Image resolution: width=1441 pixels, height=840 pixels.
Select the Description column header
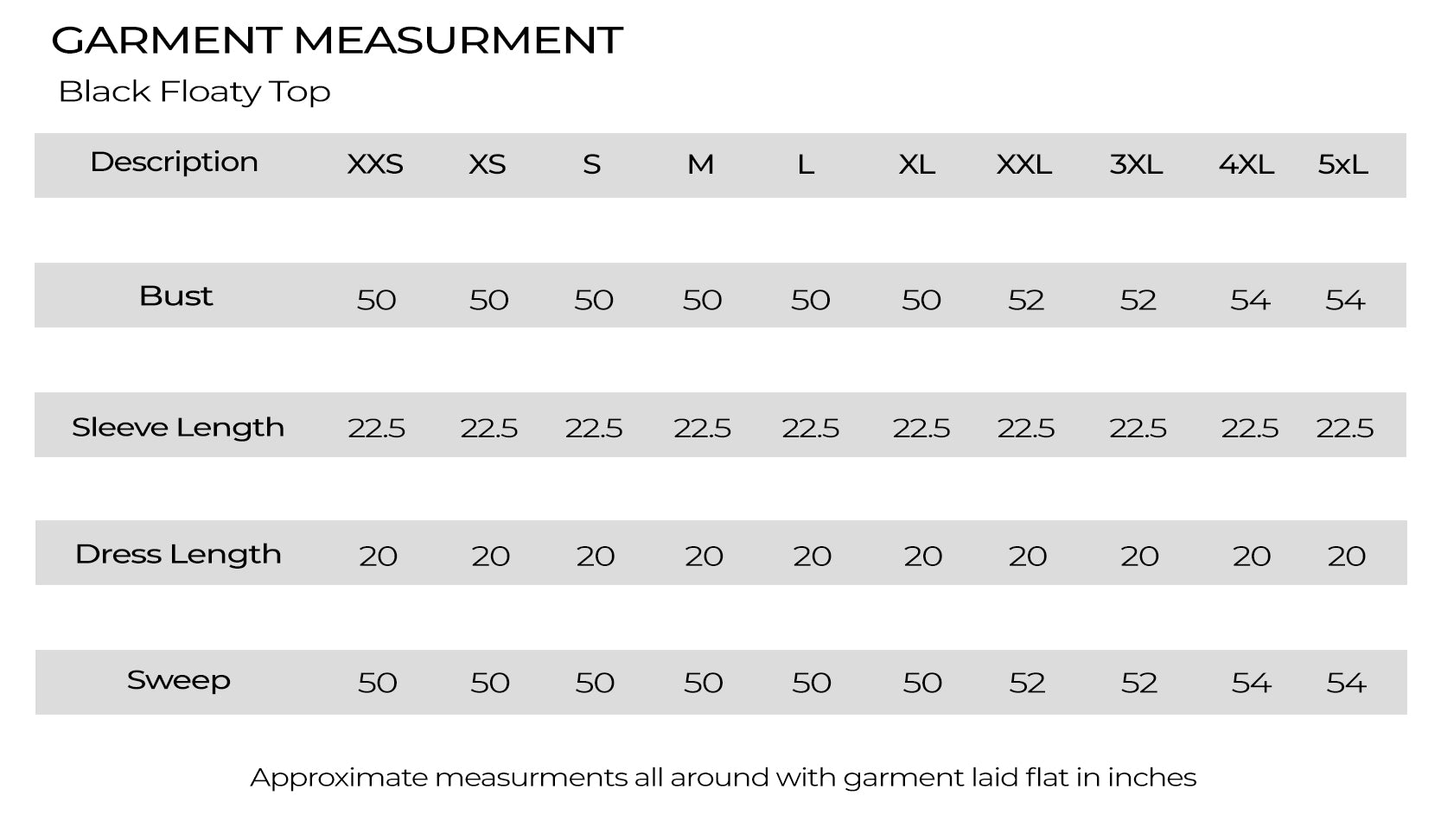pos(174,162)
